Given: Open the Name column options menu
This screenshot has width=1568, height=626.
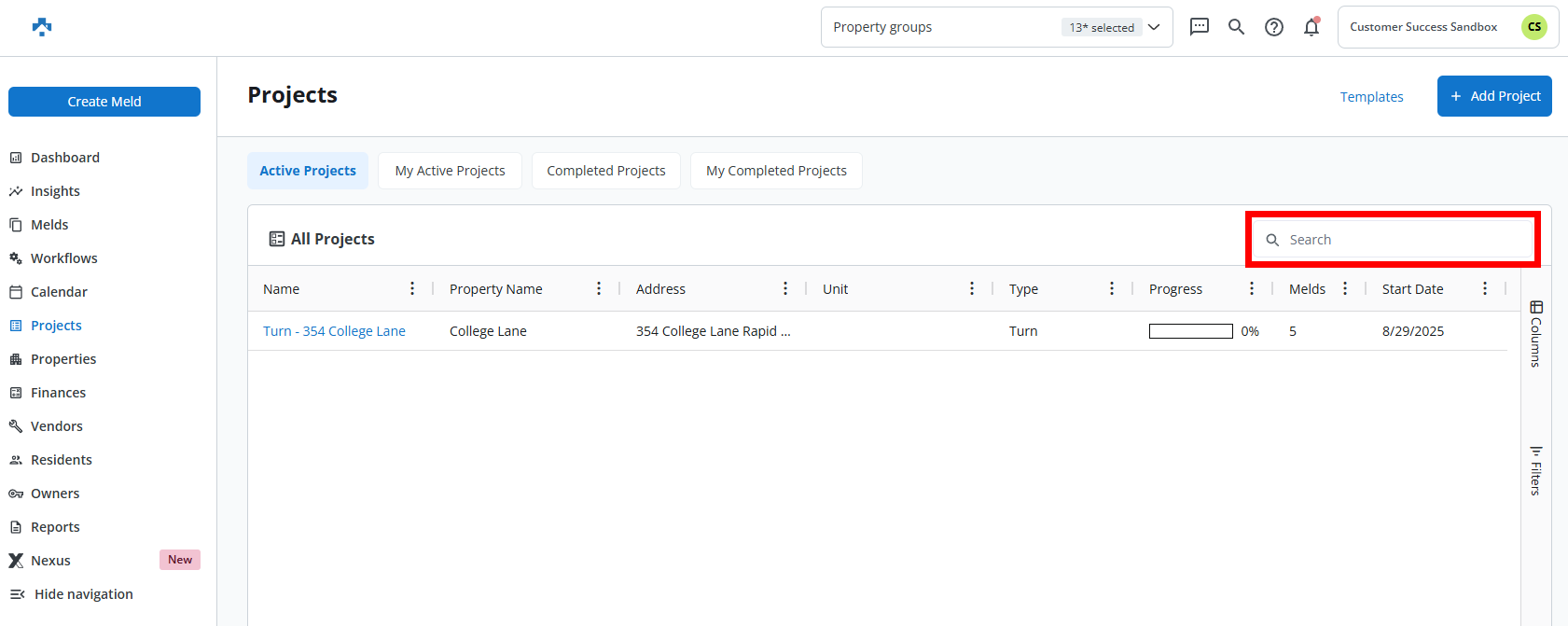Looking at the screenshot, I should [x=412, y=289].
